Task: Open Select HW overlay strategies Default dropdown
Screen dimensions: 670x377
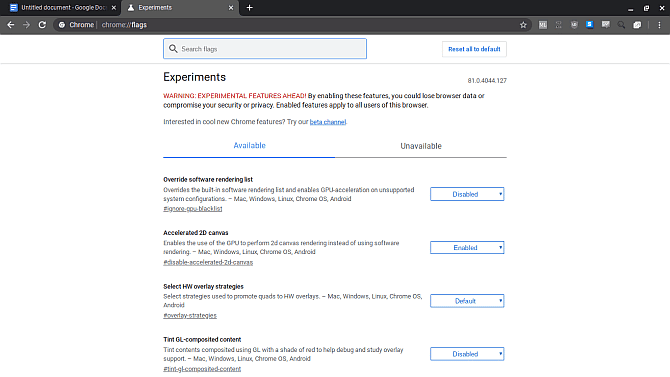Action: coord(467,301)
